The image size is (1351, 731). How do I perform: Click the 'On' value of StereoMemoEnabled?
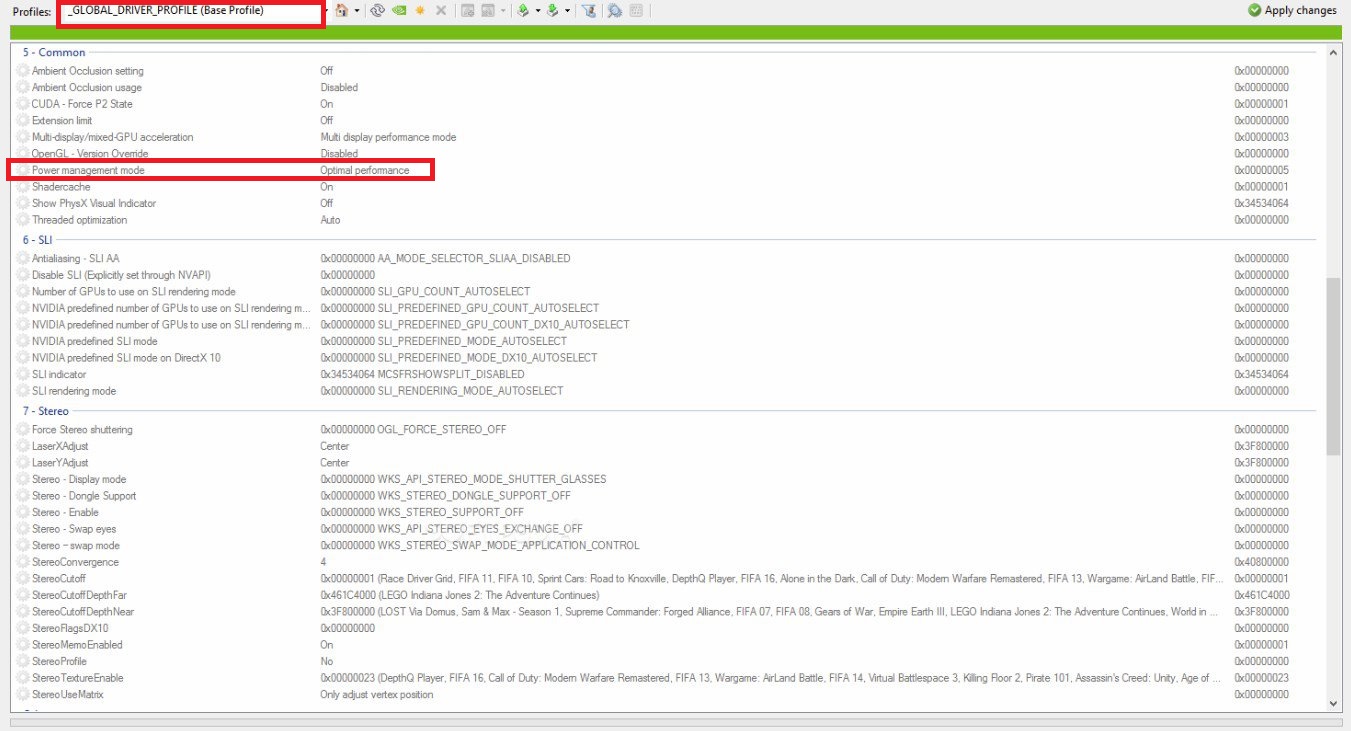point(327,645)
